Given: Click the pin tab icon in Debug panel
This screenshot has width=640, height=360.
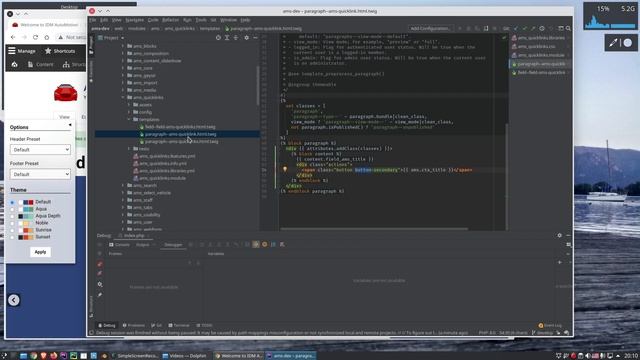Looking at the screenshot, I should point(100,295).
